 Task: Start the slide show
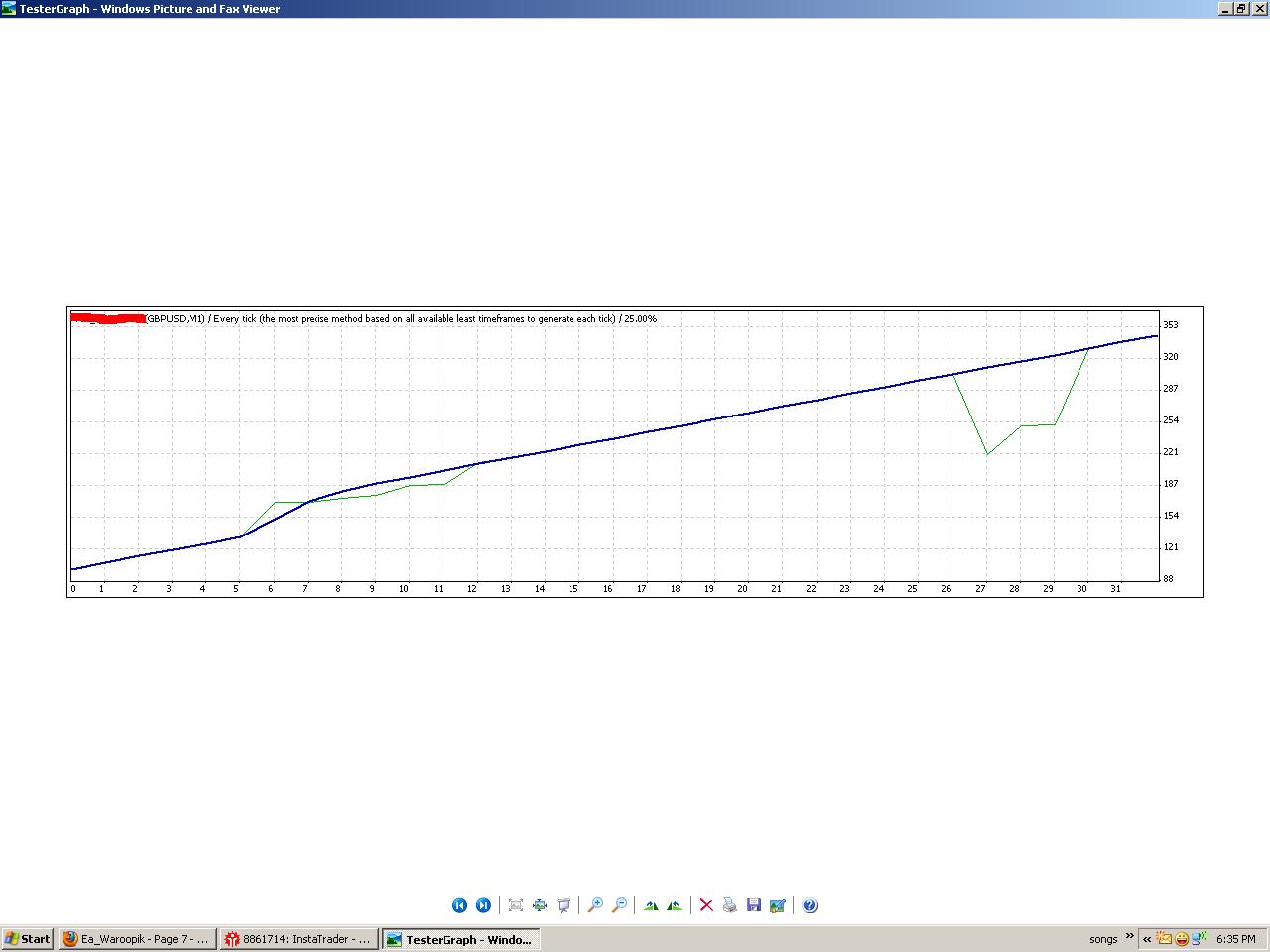click(x=564, y=905)
